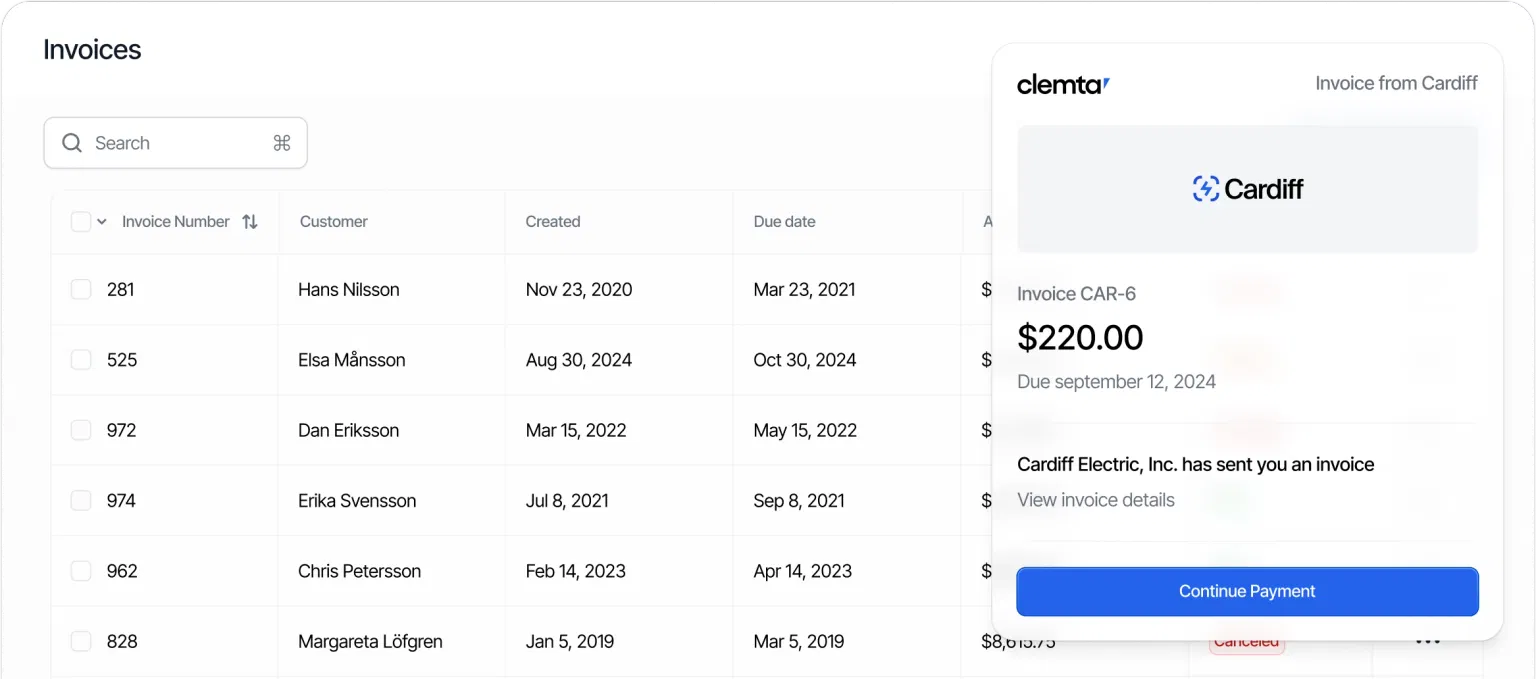Click created date Jan 5, 2019
The image size is (1536, 679).
(568, 641)
